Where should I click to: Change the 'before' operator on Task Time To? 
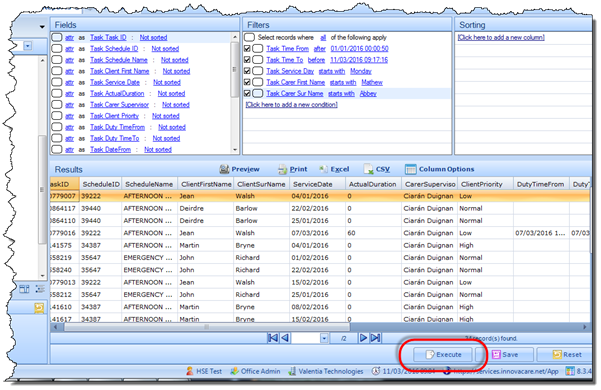click(x=316, y=60)
